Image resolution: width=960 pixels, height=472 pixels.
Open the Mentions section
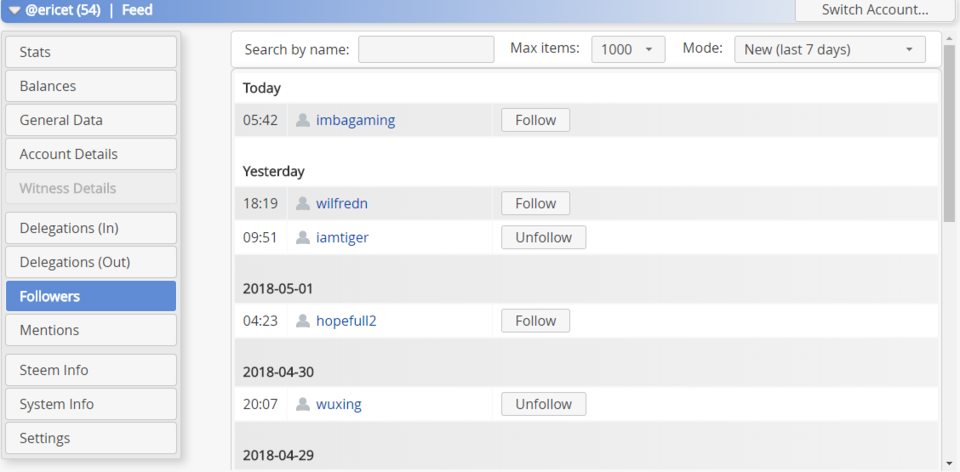(x=91, y=330)
